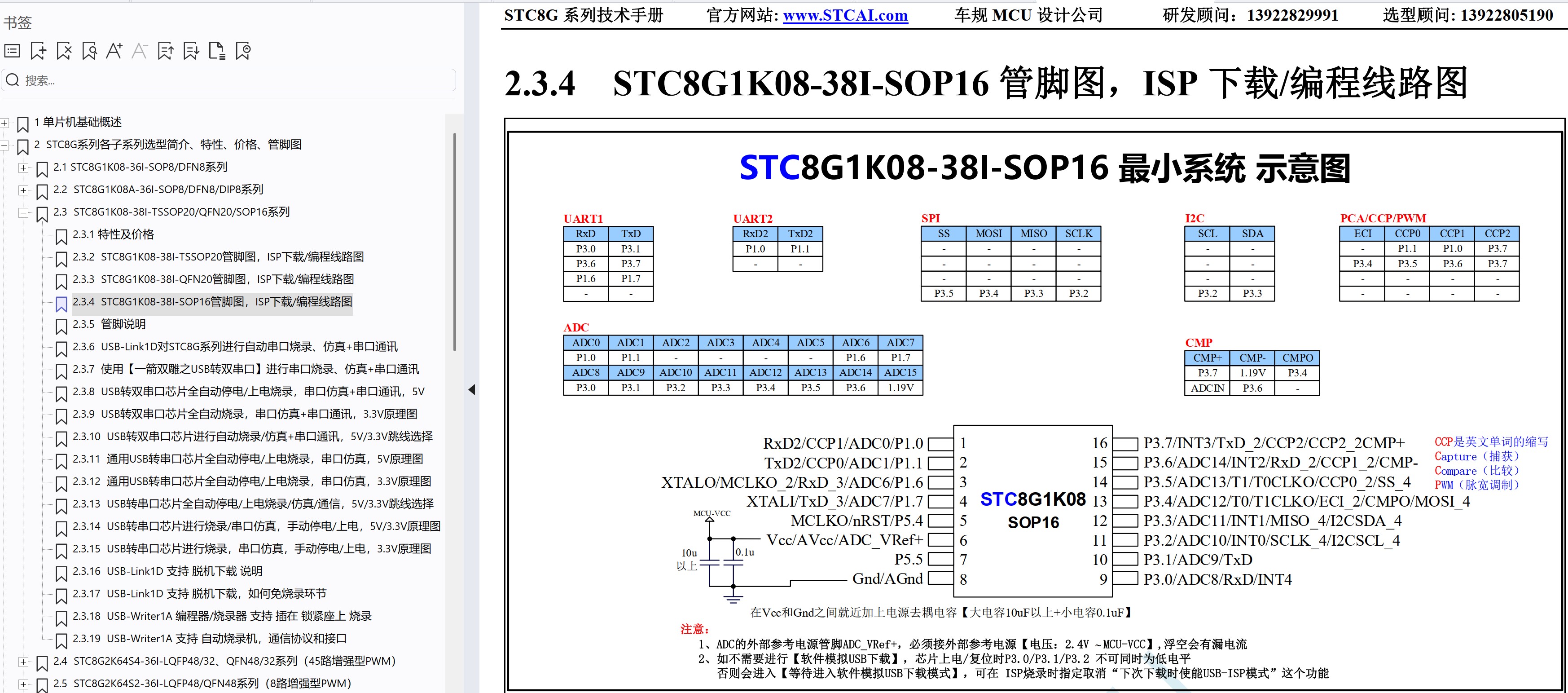Open bookmark 2.3.5 管脚说明
This screenshot has height=693, width=1568.
pyautogui.click(x=109, y=325)
